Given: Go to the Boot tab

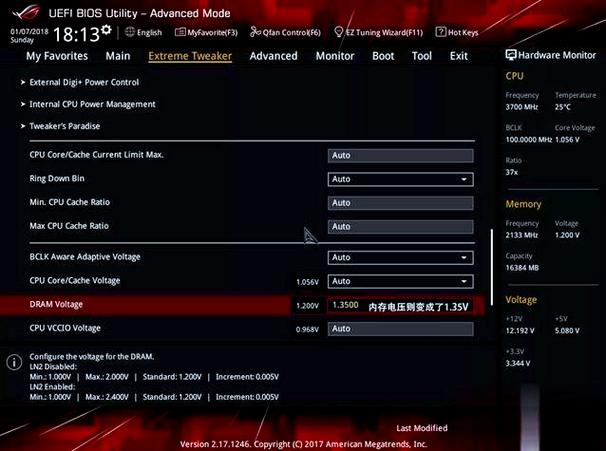Looking at the screenshot, I should pos(383,56).
